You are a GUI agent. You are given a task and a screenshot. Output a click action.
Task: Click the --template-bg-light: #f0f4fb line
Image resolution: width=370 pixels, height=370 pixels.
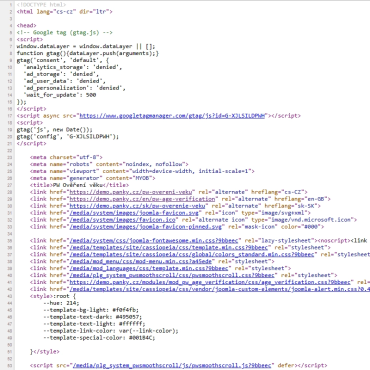pos(91,310)
